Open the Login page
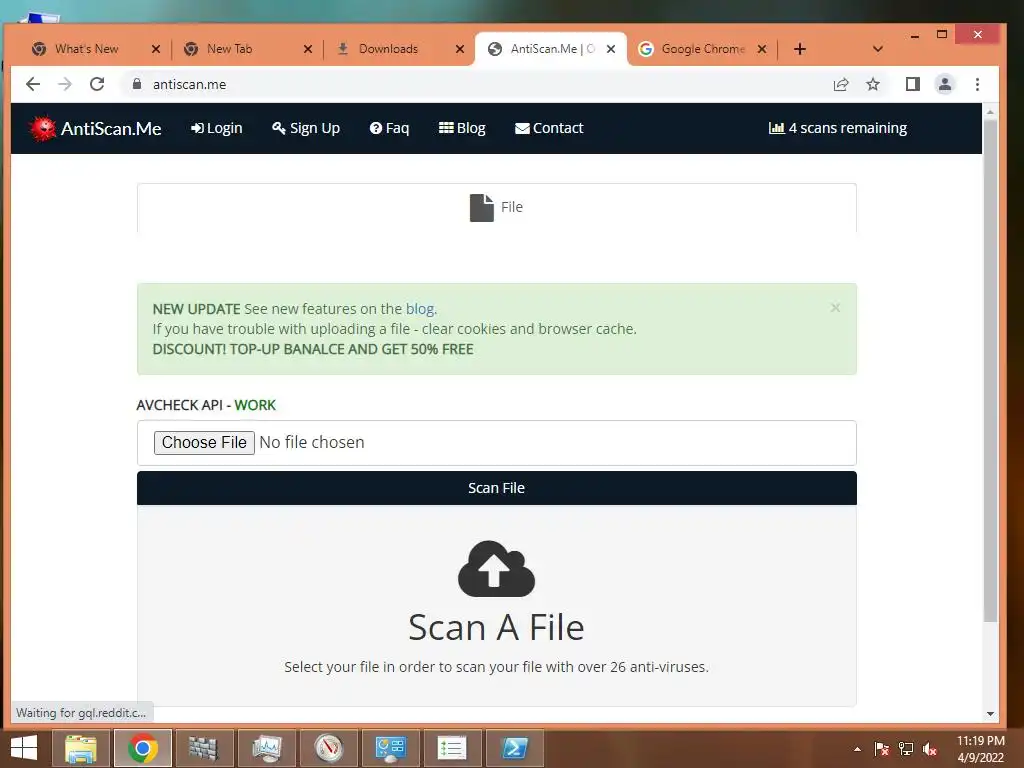Viewport: 1024px width, 768px height. coord(216,128)
